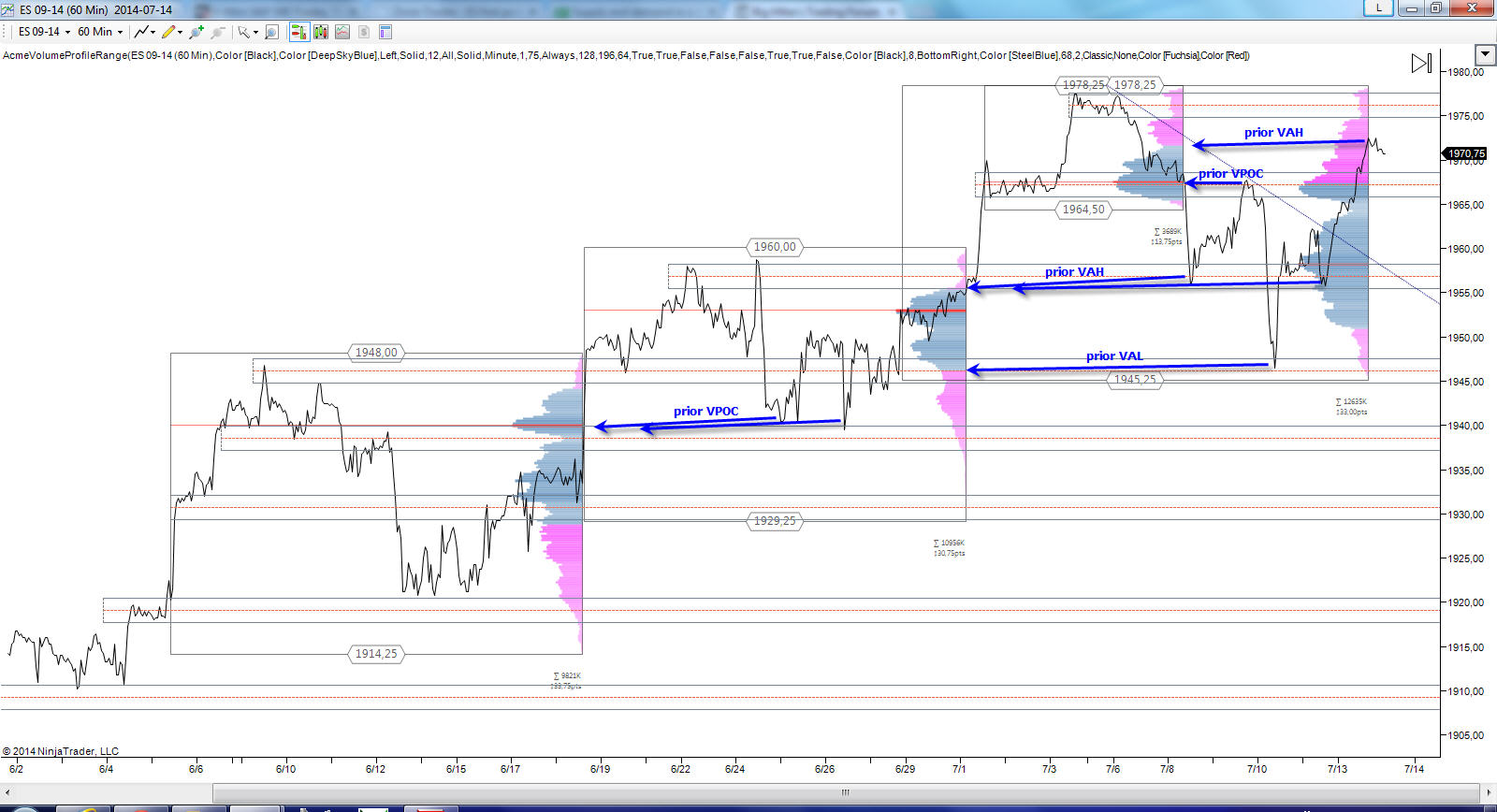Select the 1914,25 profile low label
1497x812 pixels.
[x=376, y=654]
